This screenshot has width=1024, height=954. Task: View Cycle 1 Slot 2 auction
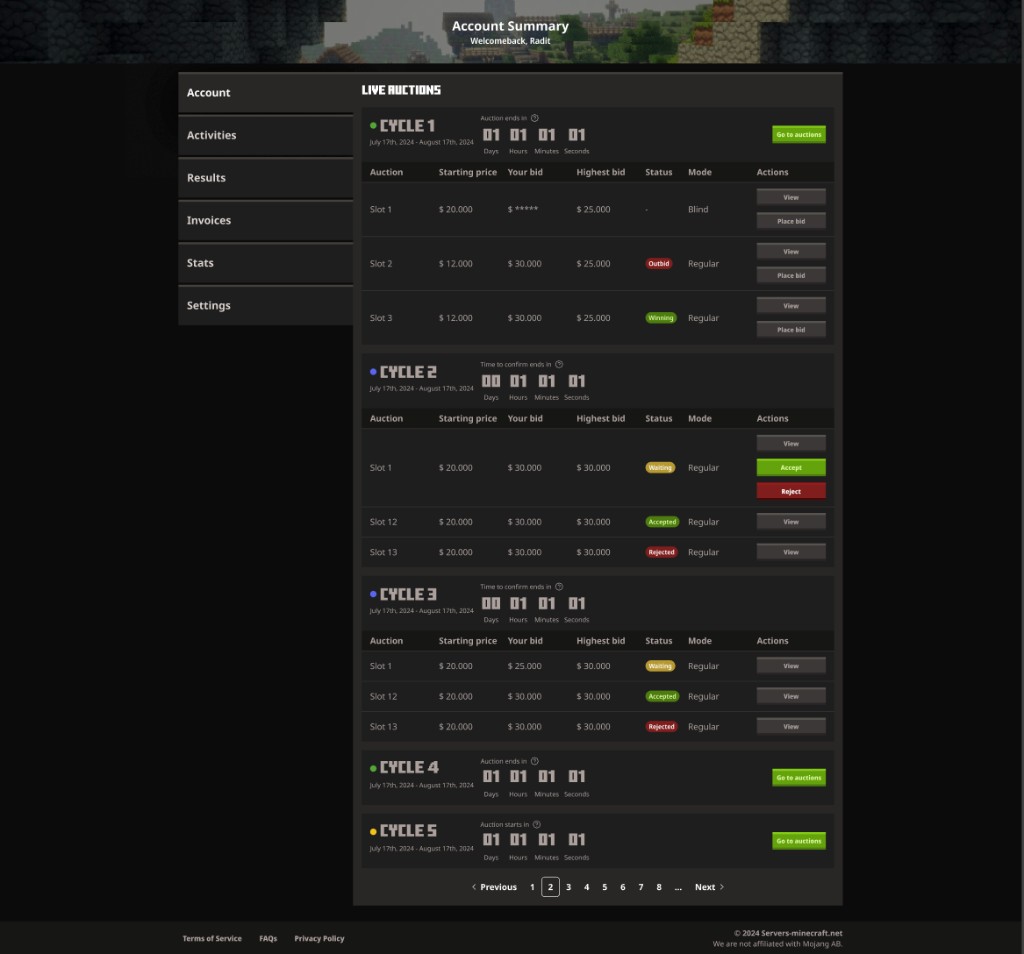[x=791, y=251]
